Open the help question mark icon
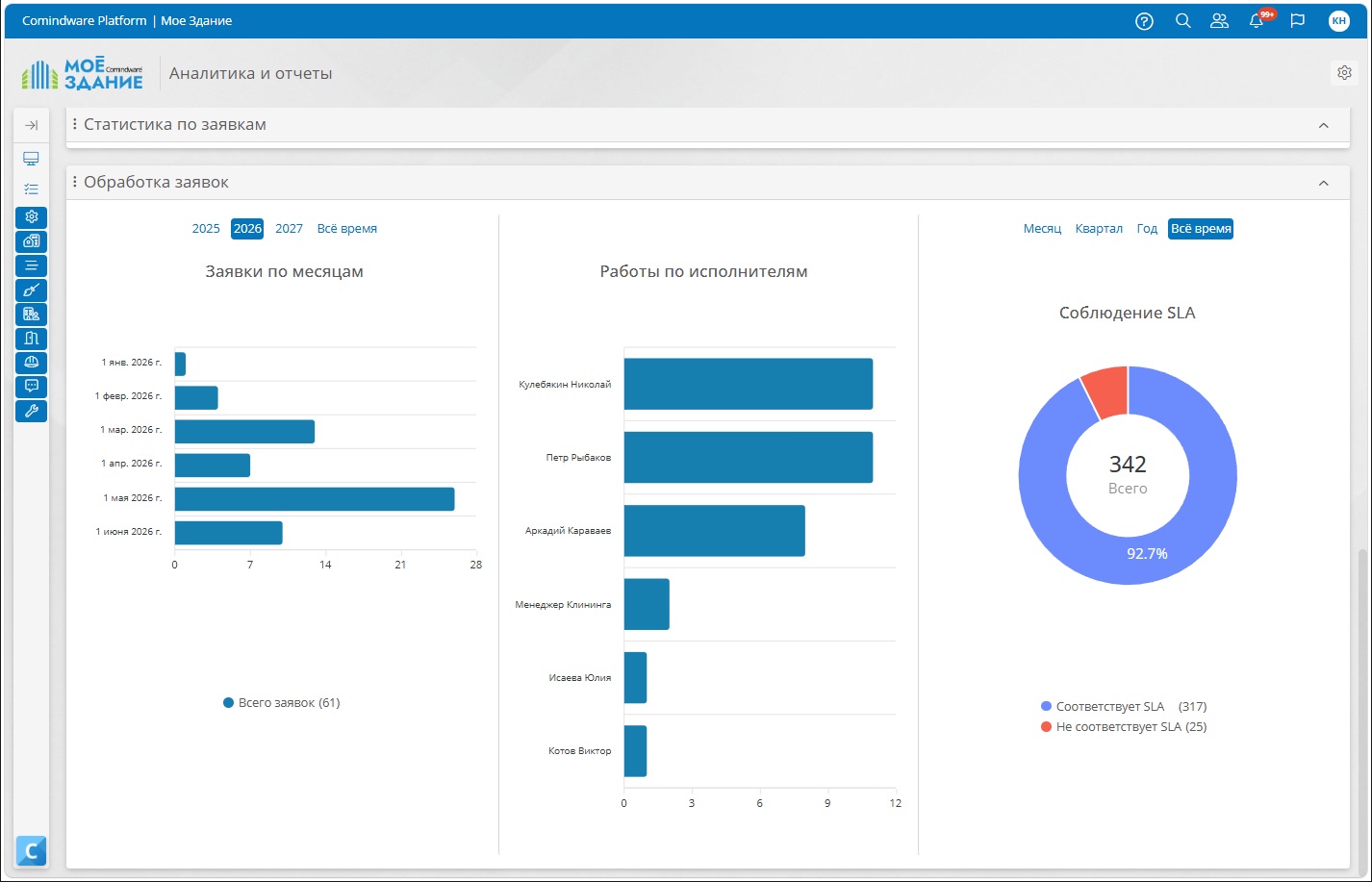The height and width of the screenshot is (882, 1372). pos(1144,21)
